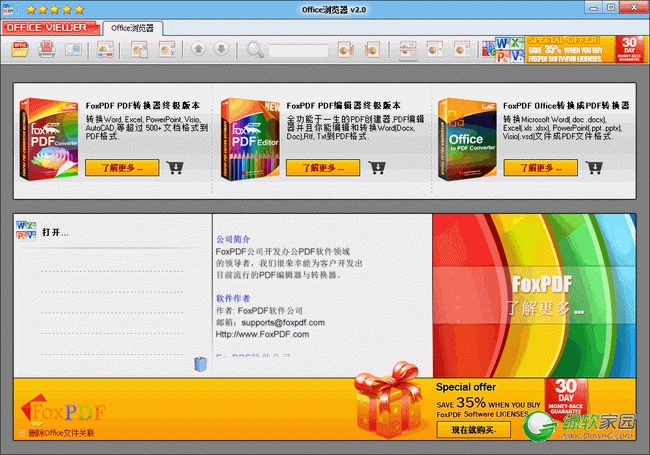Click the 30 DAY money-back badge at bottom
Viewport: 650px width, 455px height.
(566, 397)
